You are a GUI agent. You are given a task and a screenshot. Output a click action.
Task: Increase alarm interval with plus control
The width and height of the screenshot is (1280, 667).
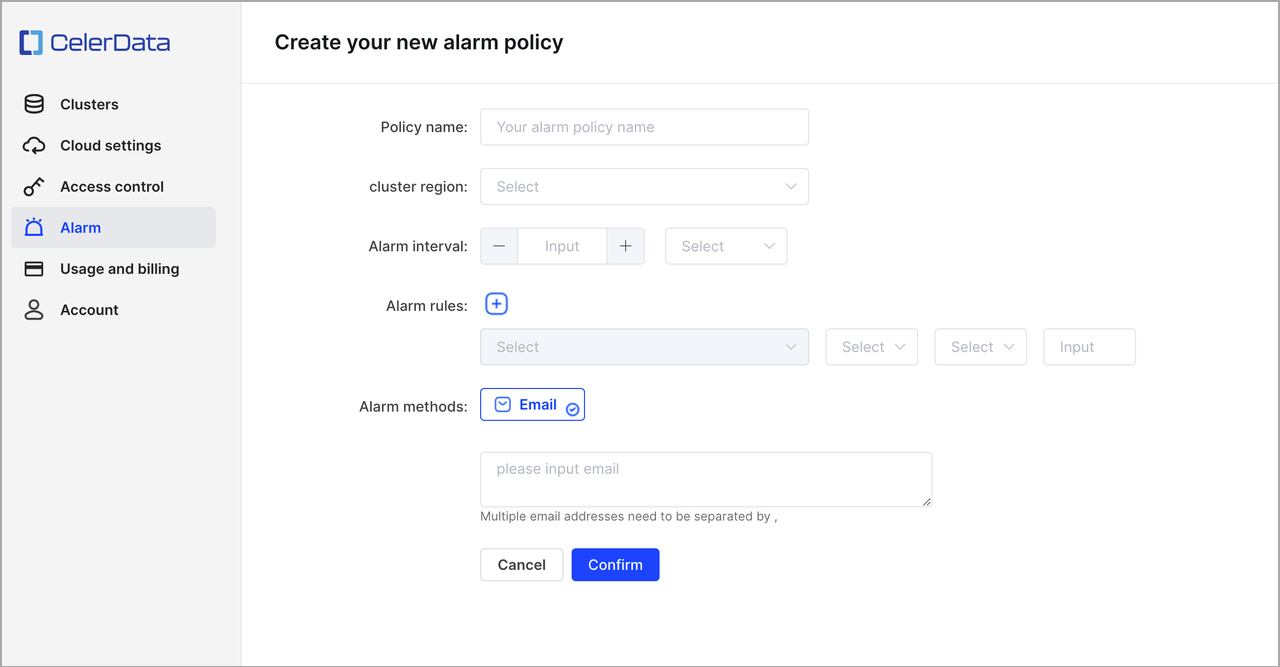(x=625, y=245)
